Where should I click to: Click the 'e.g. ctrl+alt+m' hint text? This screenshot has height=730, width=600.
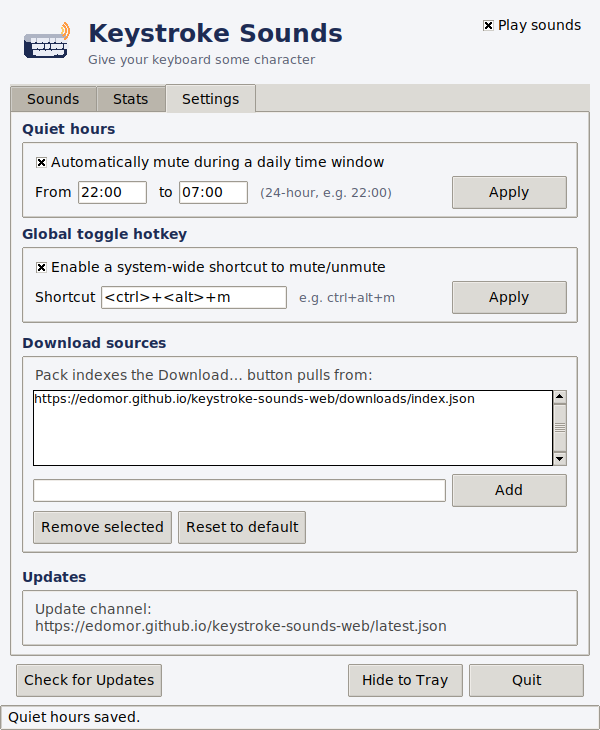[x=347, y=298]
